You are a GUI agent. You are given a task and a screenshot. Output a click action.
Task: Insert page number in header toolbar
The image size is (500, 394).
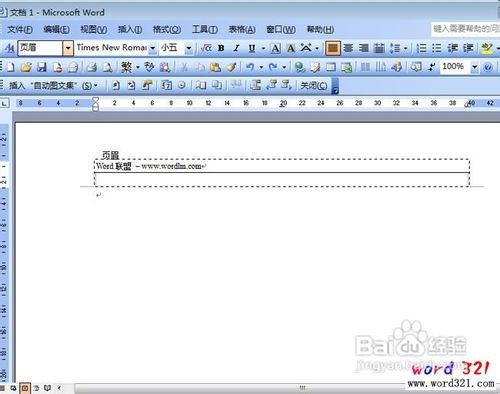pyautogui.click(x=116, y=86)
